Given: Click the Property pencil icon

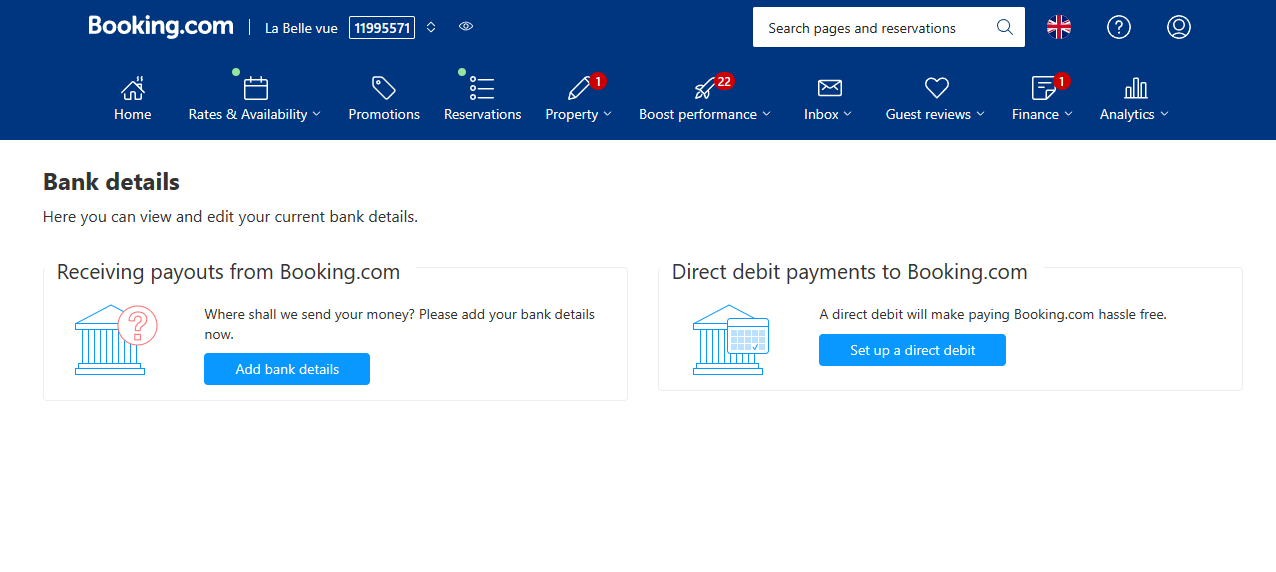Looking at the screenshot, I should point(579,88).
